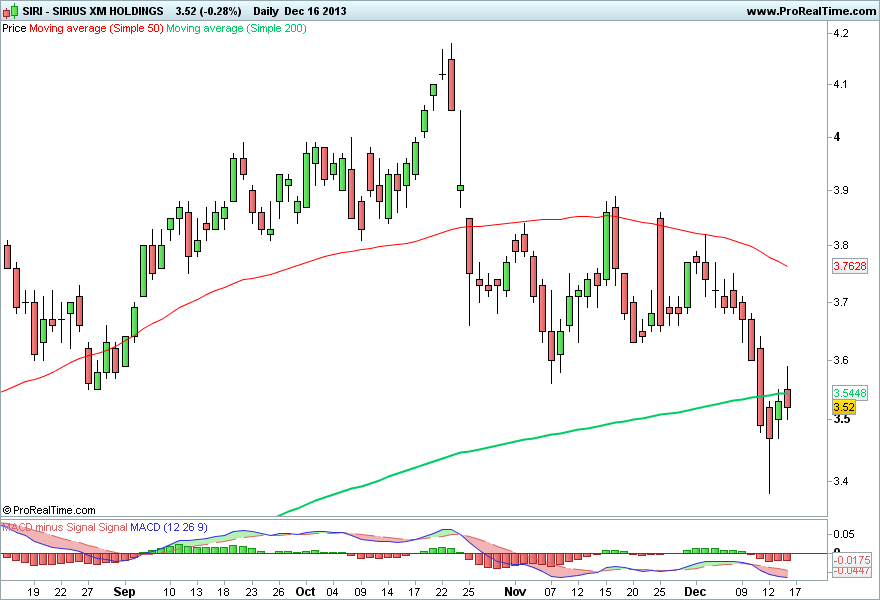Select the Moving average (Simple 50) legend
880x600 pixels.
(96, 28)
